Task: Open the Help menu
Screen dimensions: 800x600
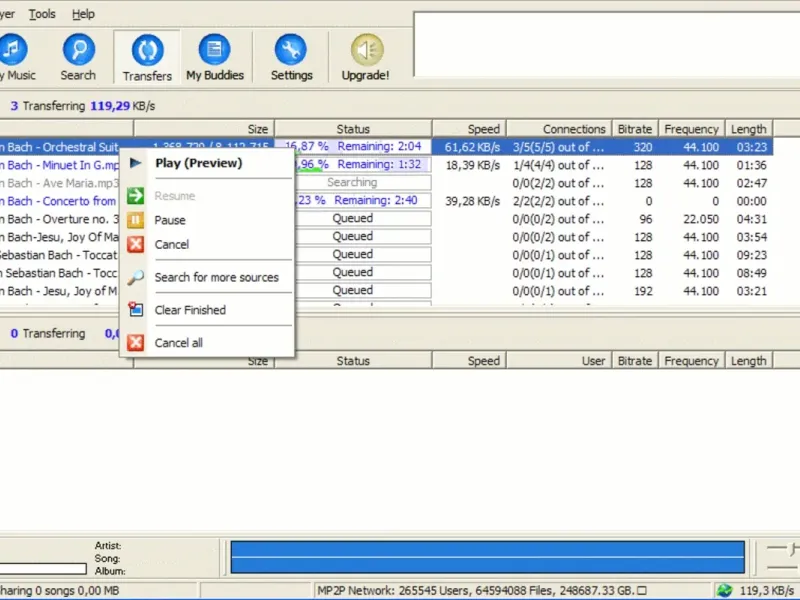Action: tap(84, 14)
